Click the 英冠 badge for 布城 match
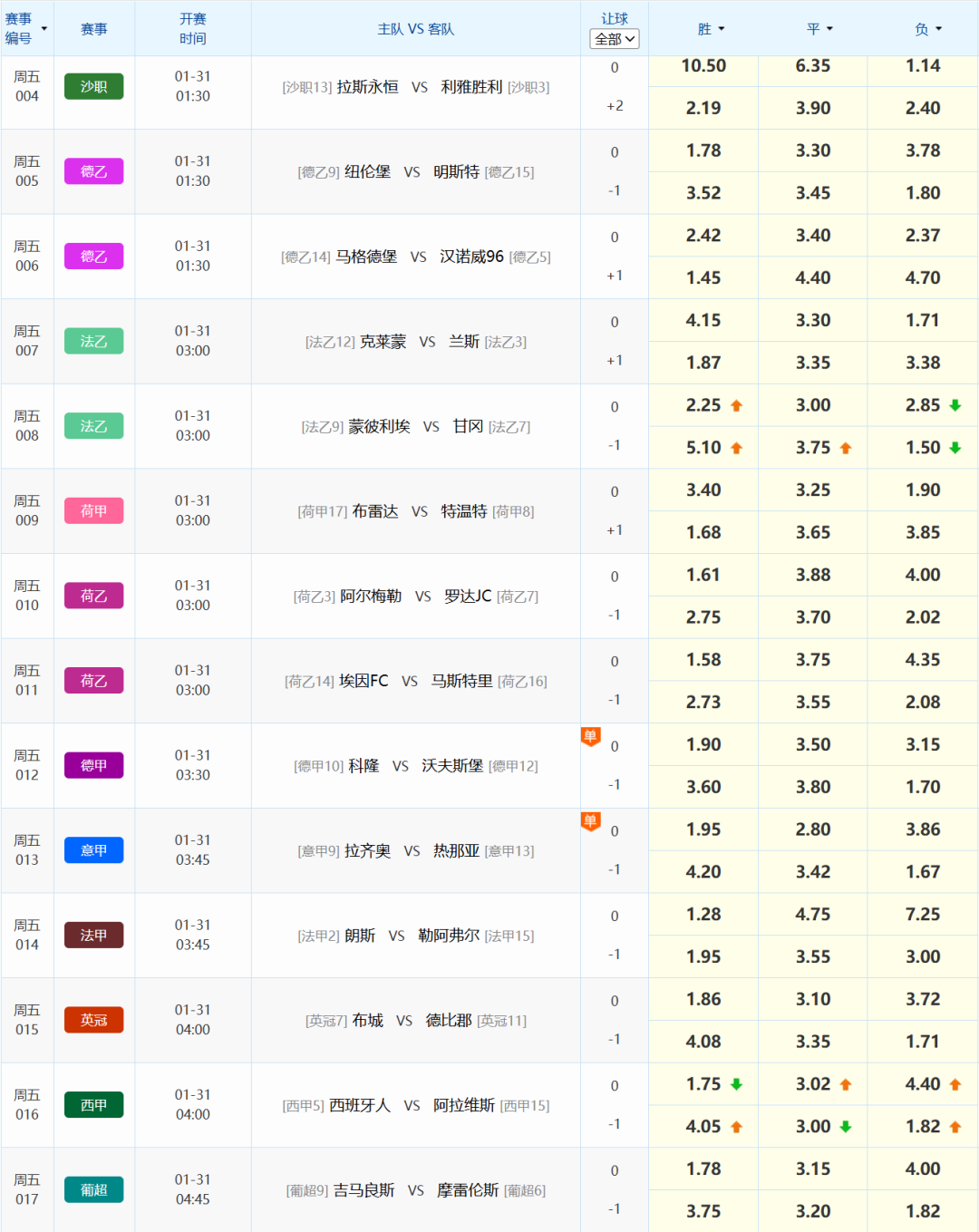 click(x=93, y=1020)
